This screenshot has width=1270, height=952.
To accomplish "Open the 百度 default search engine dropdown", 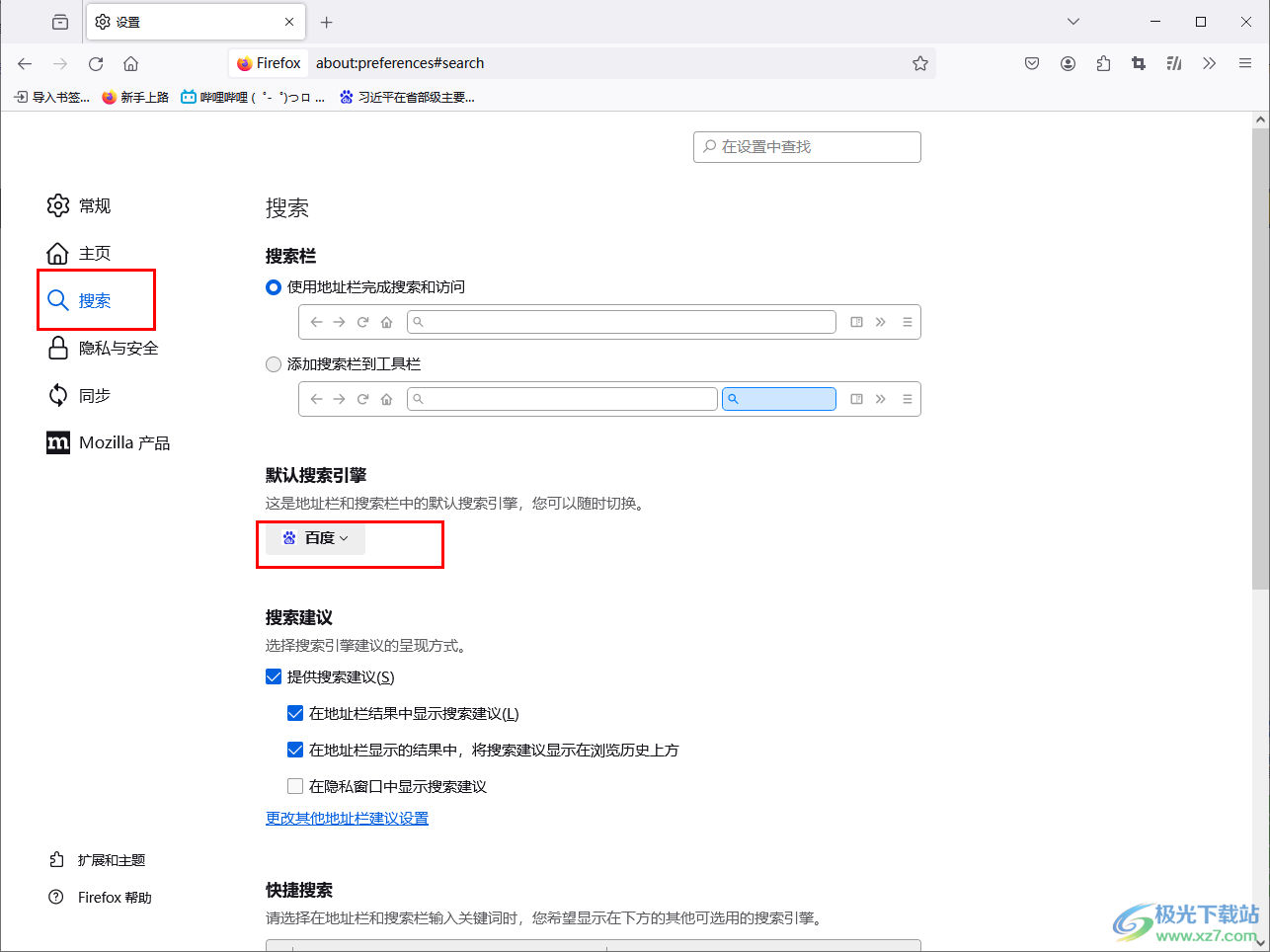I will [x=315, y=538].
